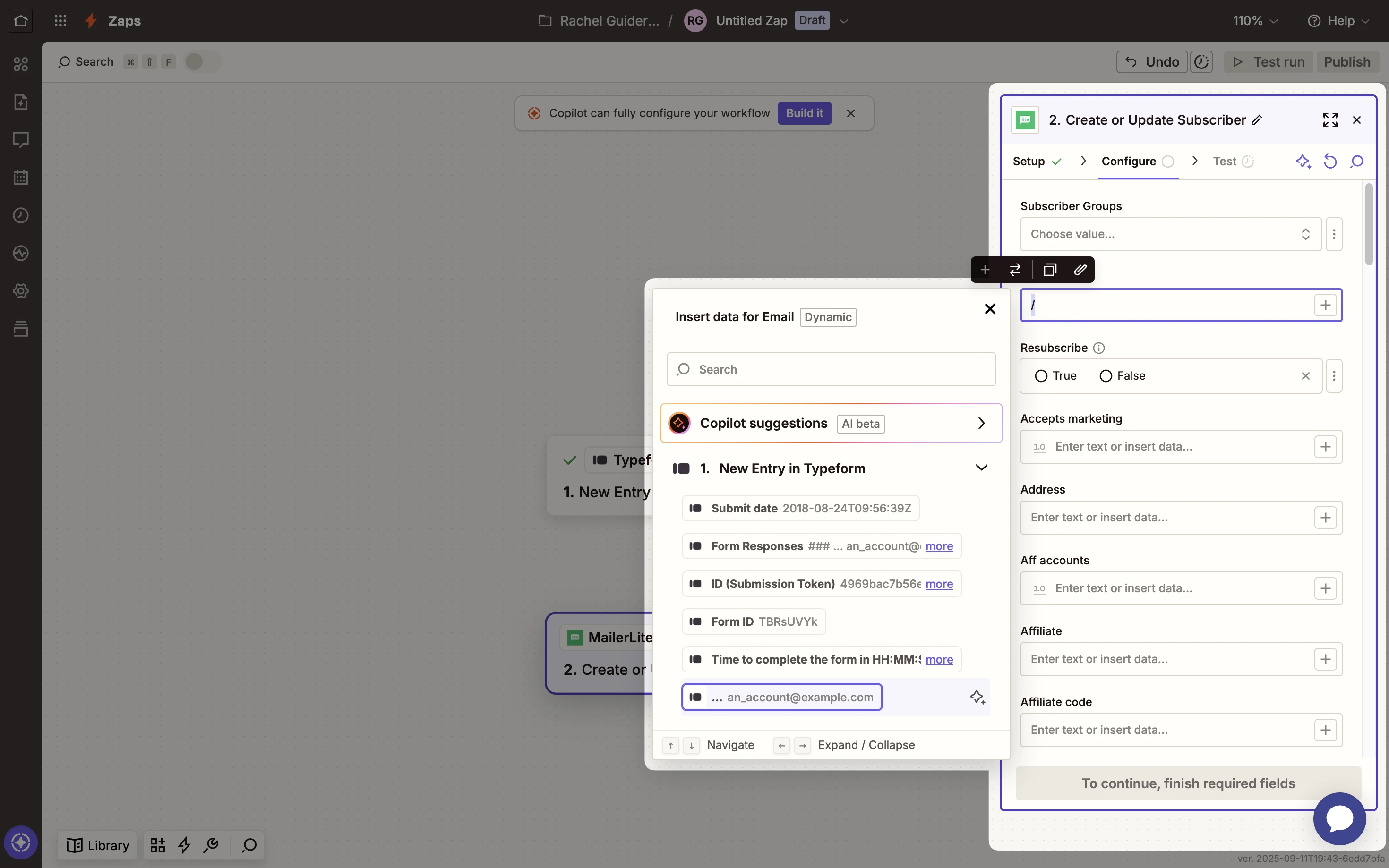Rename step with the pencil icon

[1256, 120]
